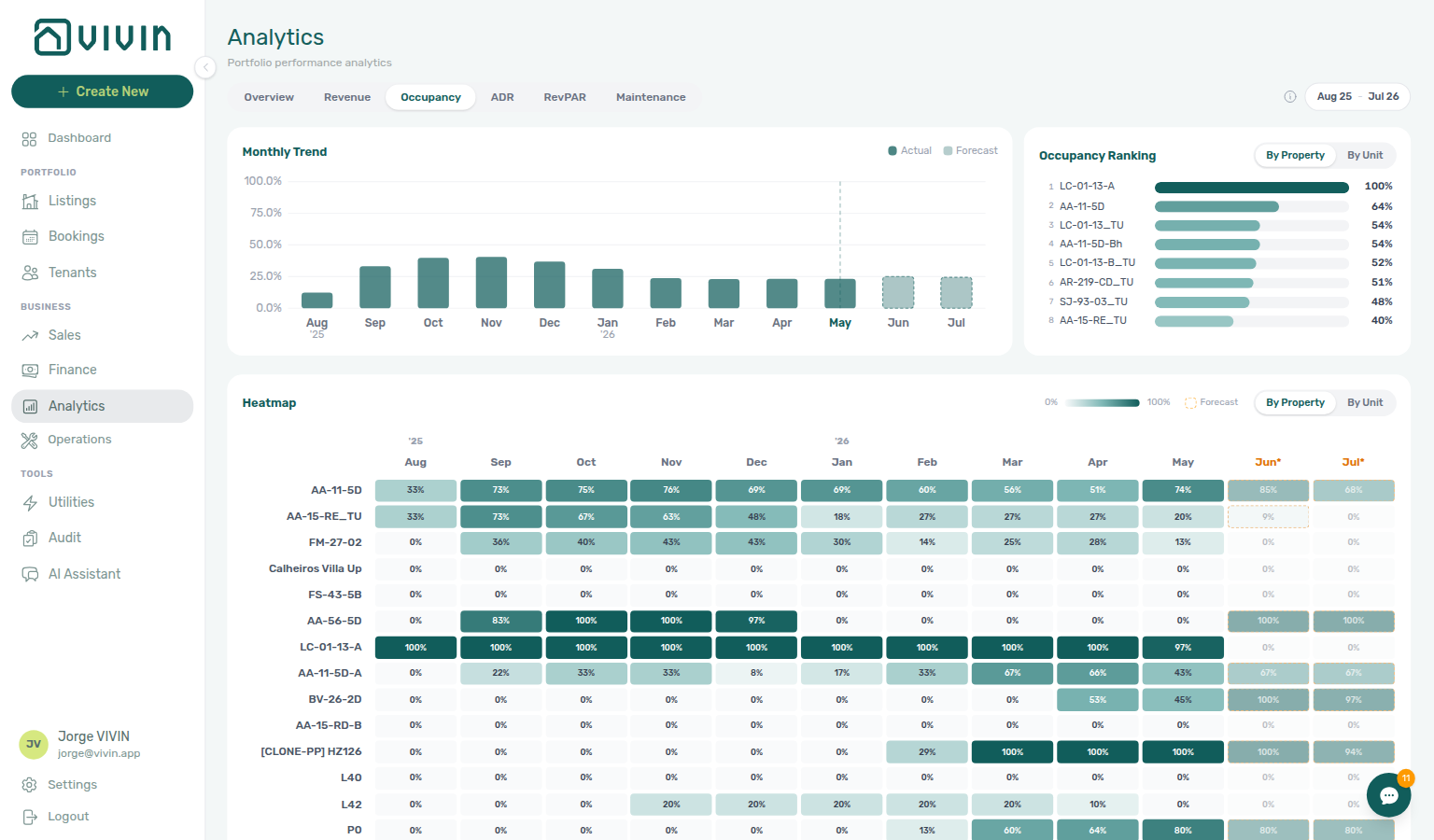The height and width of the screenshot is (840, 1434).
Task: Toggle the Actual legend item
Action: click(910, 150)
